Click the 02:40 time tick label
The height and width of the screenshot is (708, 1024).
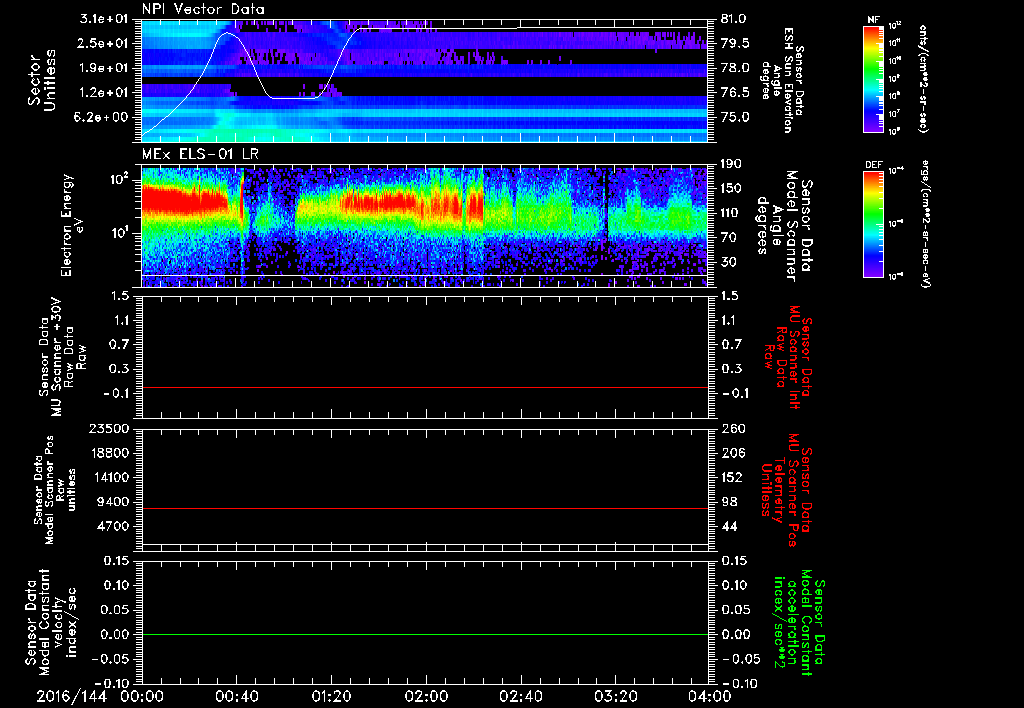[x=520, y=696]
